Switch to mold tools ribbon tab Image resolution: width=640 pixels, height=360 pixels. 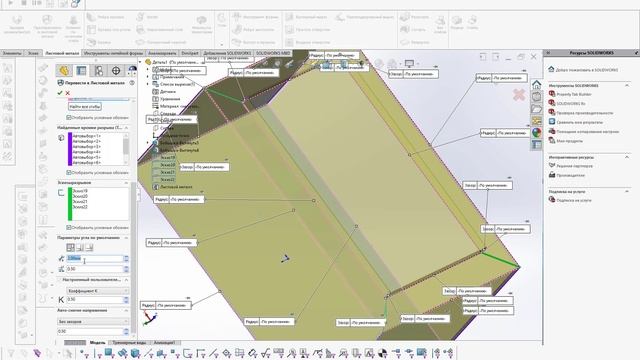tap(113, 53)
